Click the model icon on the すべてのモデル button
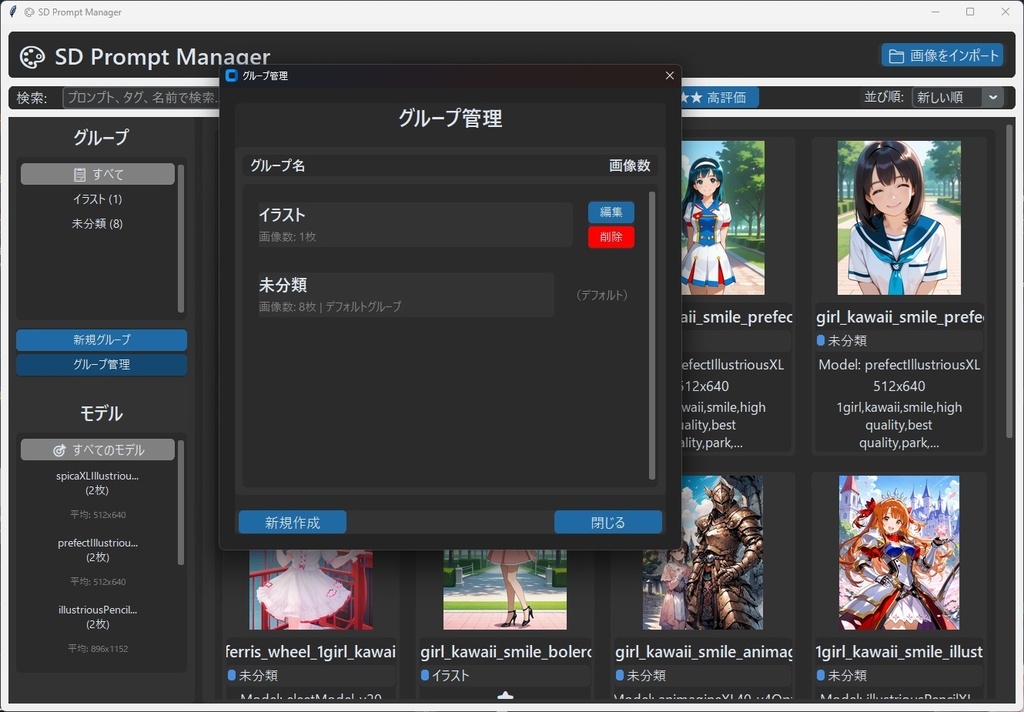1024x712 pixels. pos(60,449)
